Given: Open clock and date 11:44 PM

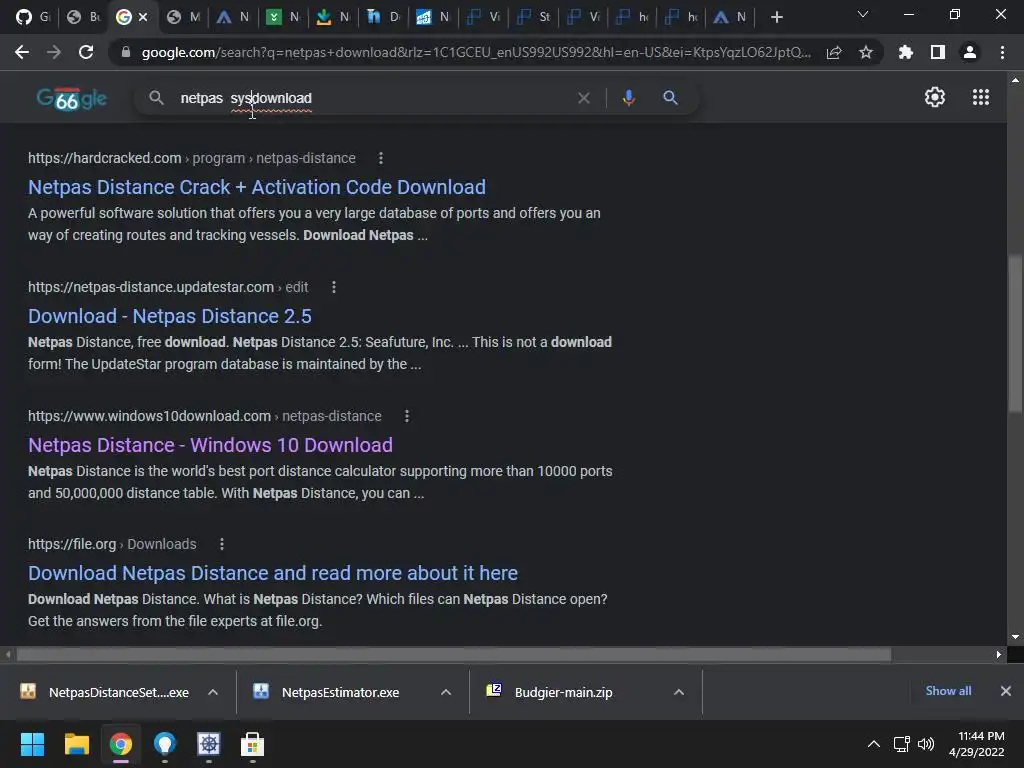Looking at the screenshot, I should (x=977, y=744).
